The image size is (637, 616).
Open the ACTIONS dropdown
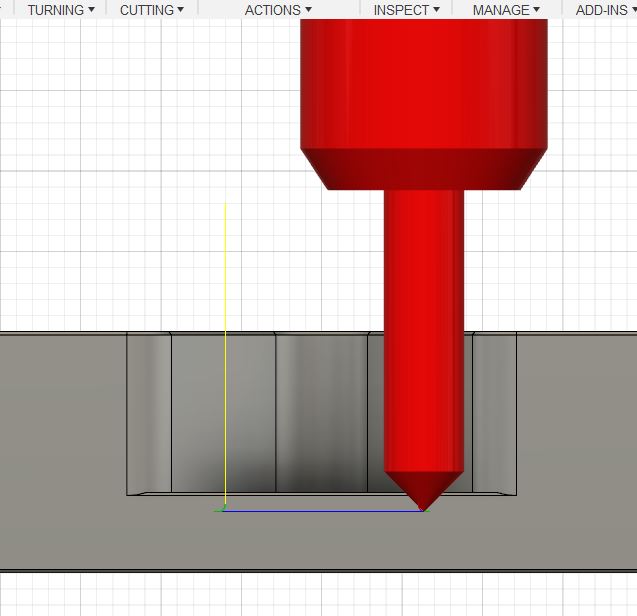(278, 10)
